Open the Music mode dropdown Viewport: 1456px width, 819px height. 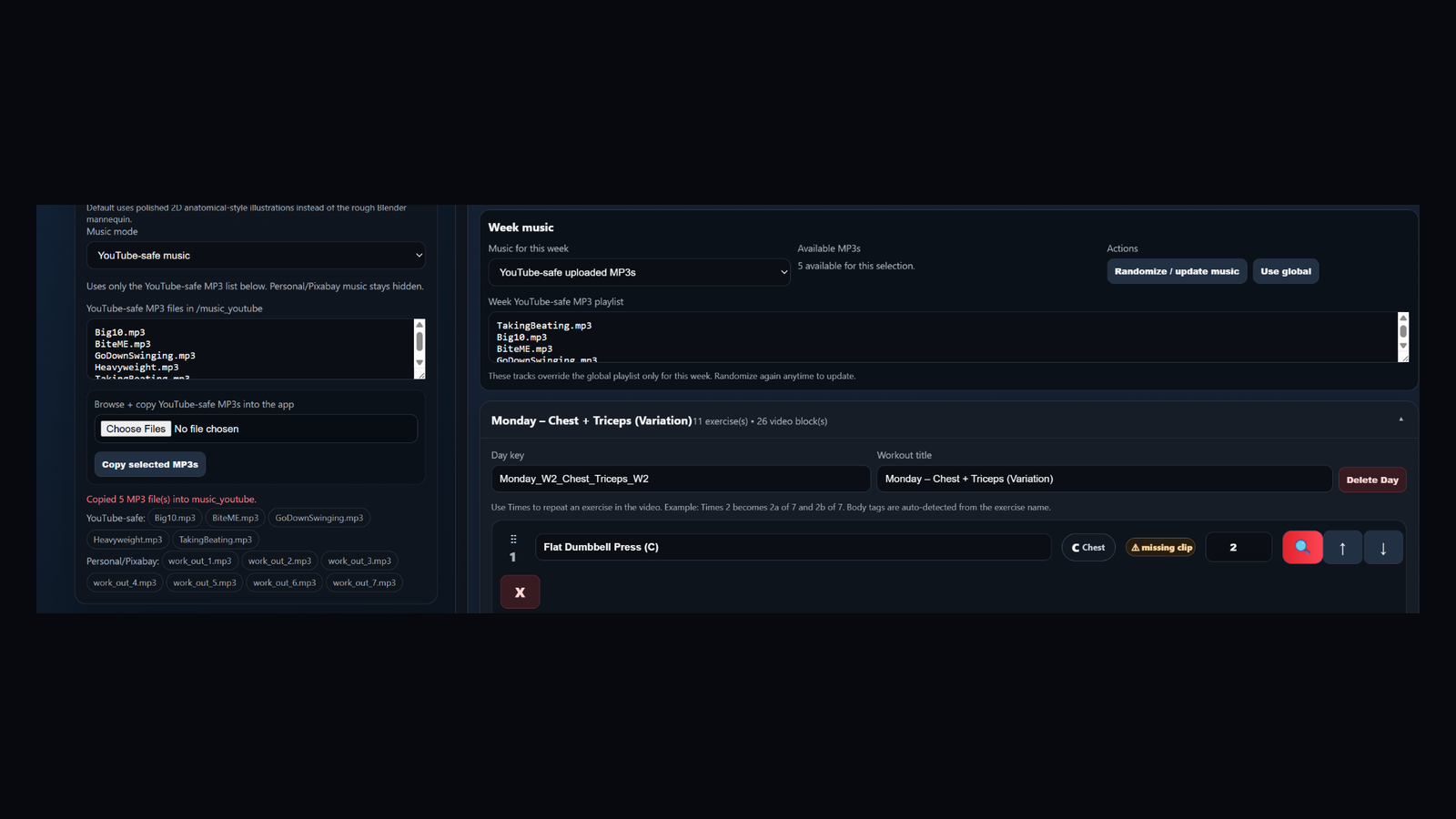click(x=256, y=256)
